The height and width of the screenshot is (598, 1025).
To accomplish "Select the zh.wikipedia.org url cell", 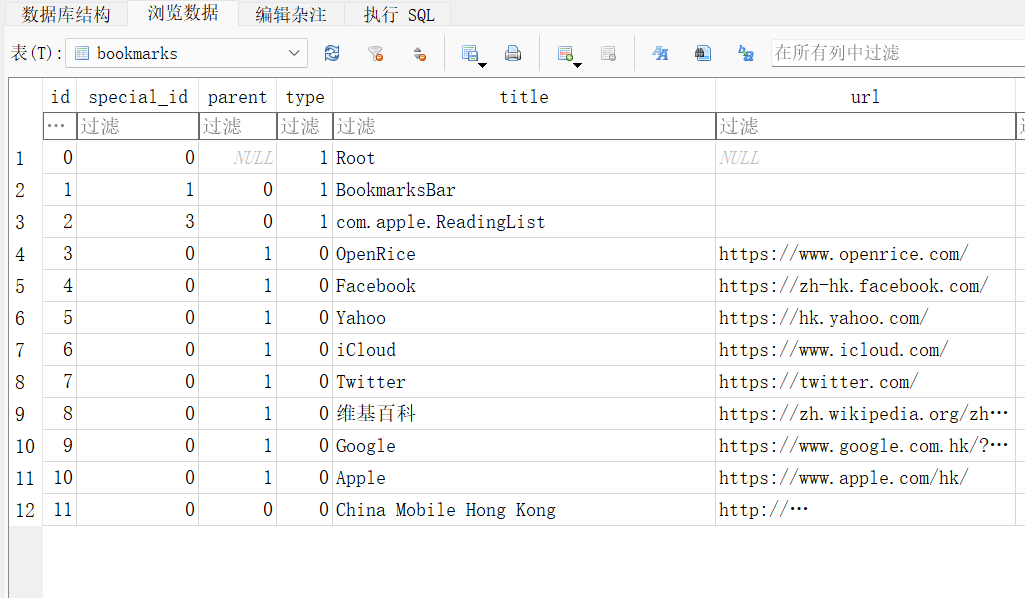I will [x=865, y=414].
